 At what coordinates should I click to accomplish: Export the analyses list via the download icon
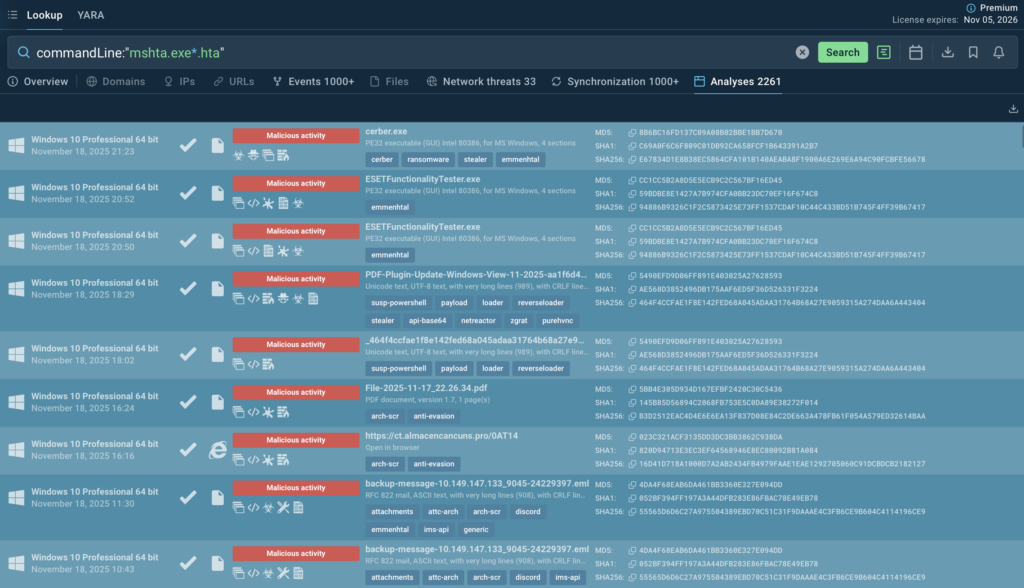click(x=1013, y=108)
